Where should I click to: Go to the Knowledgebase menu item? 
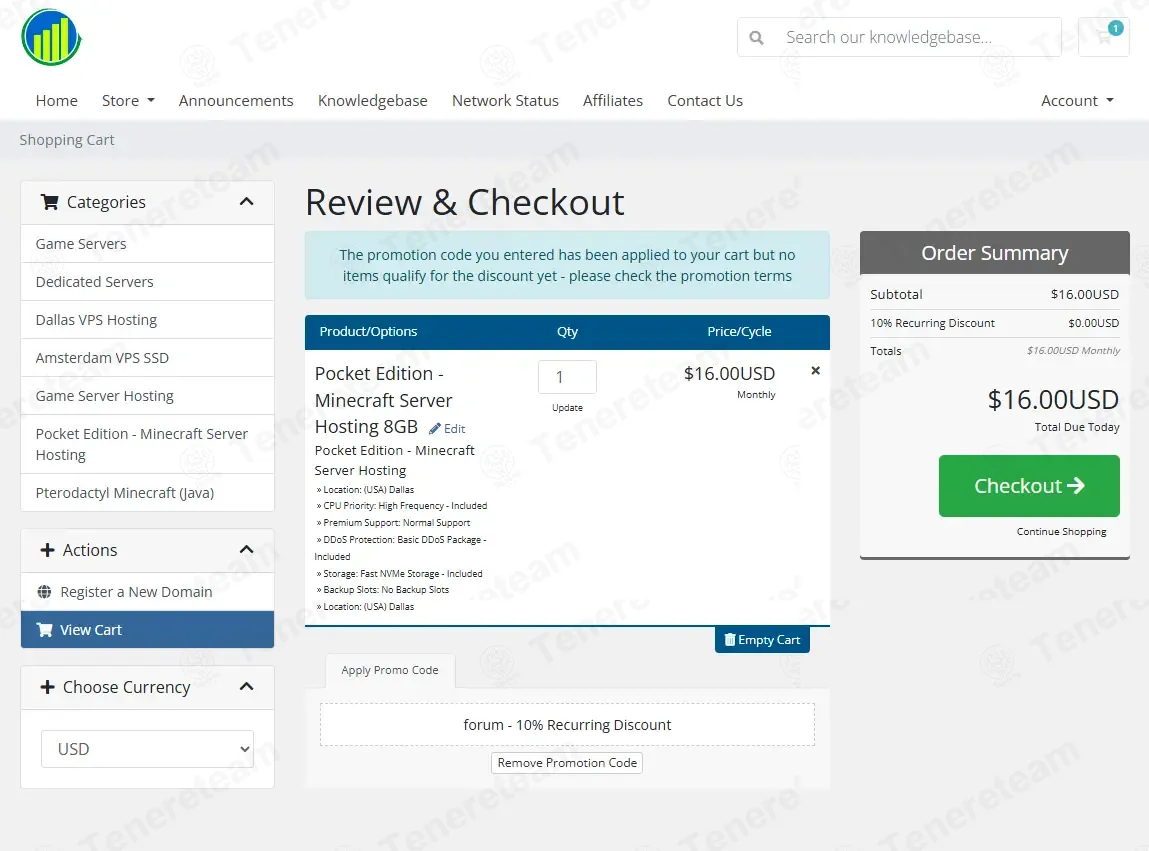tap(372, 100)
